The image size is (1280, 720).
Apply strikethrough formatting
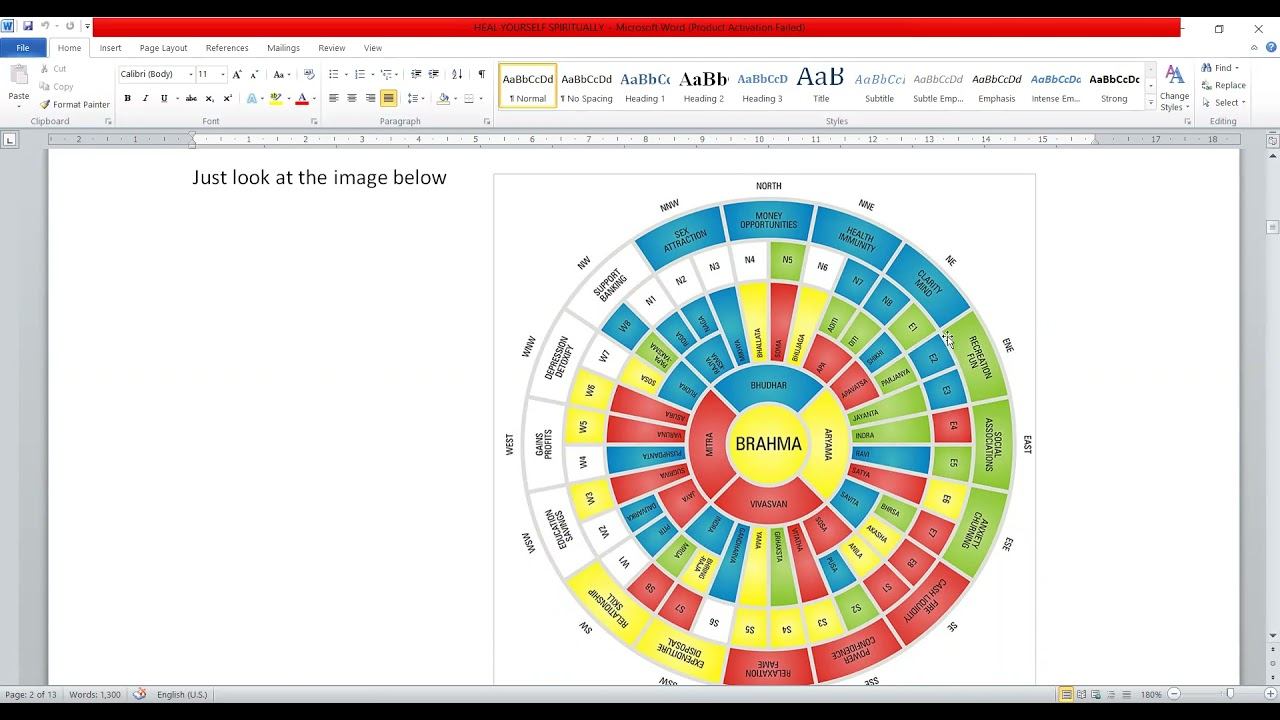coord(191,98)
